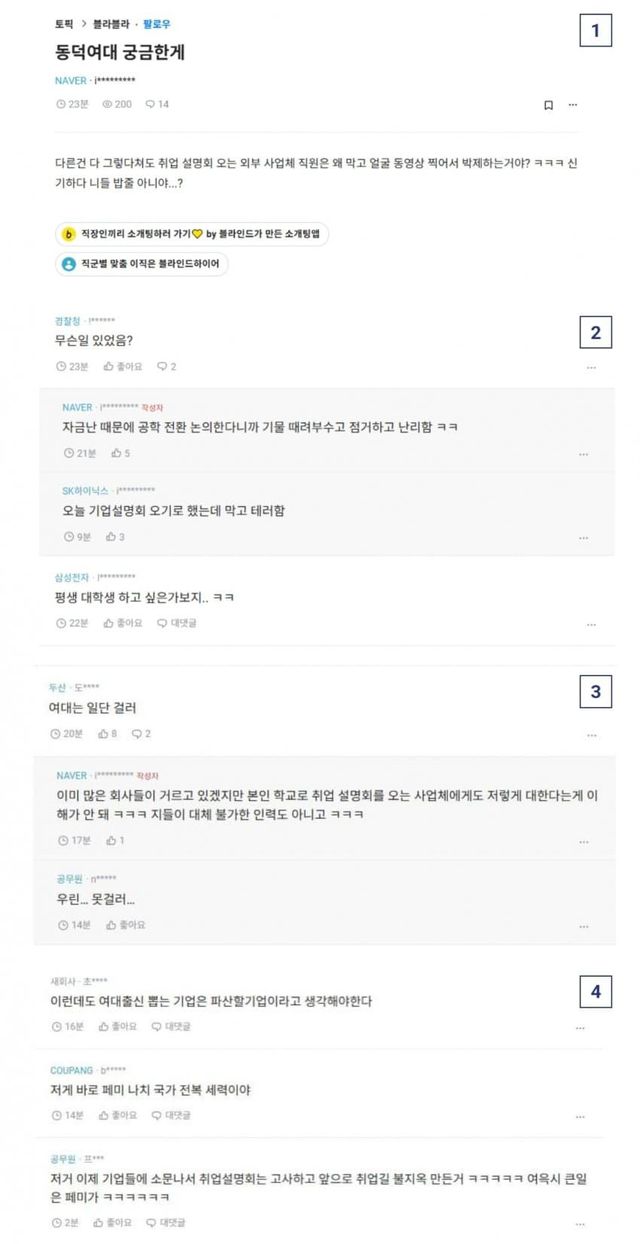This screenshot has width=640, height=1244.
Task: Click the 팔로우 link
Action: tap(156, 24)
